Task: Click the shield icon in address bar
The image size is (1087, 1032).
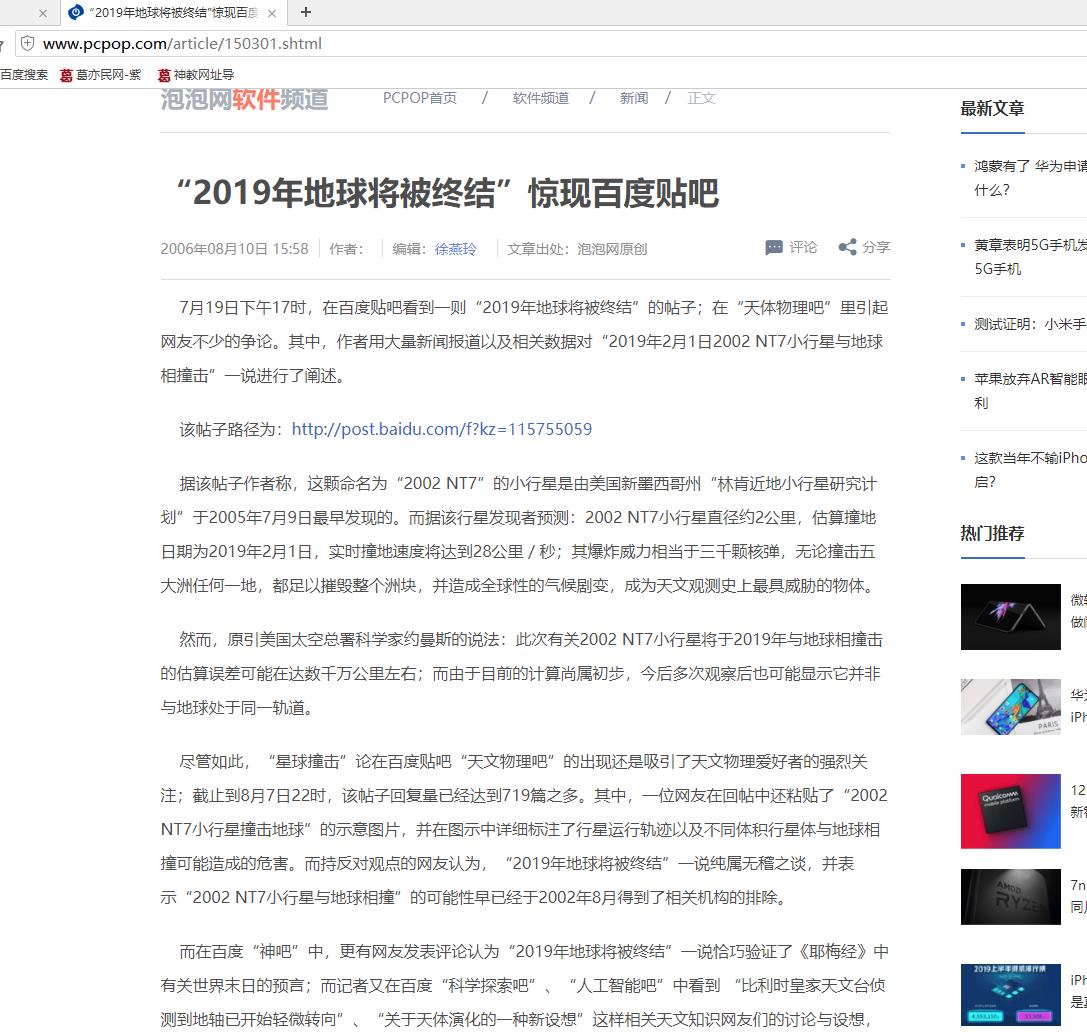Action: (28, 44)
